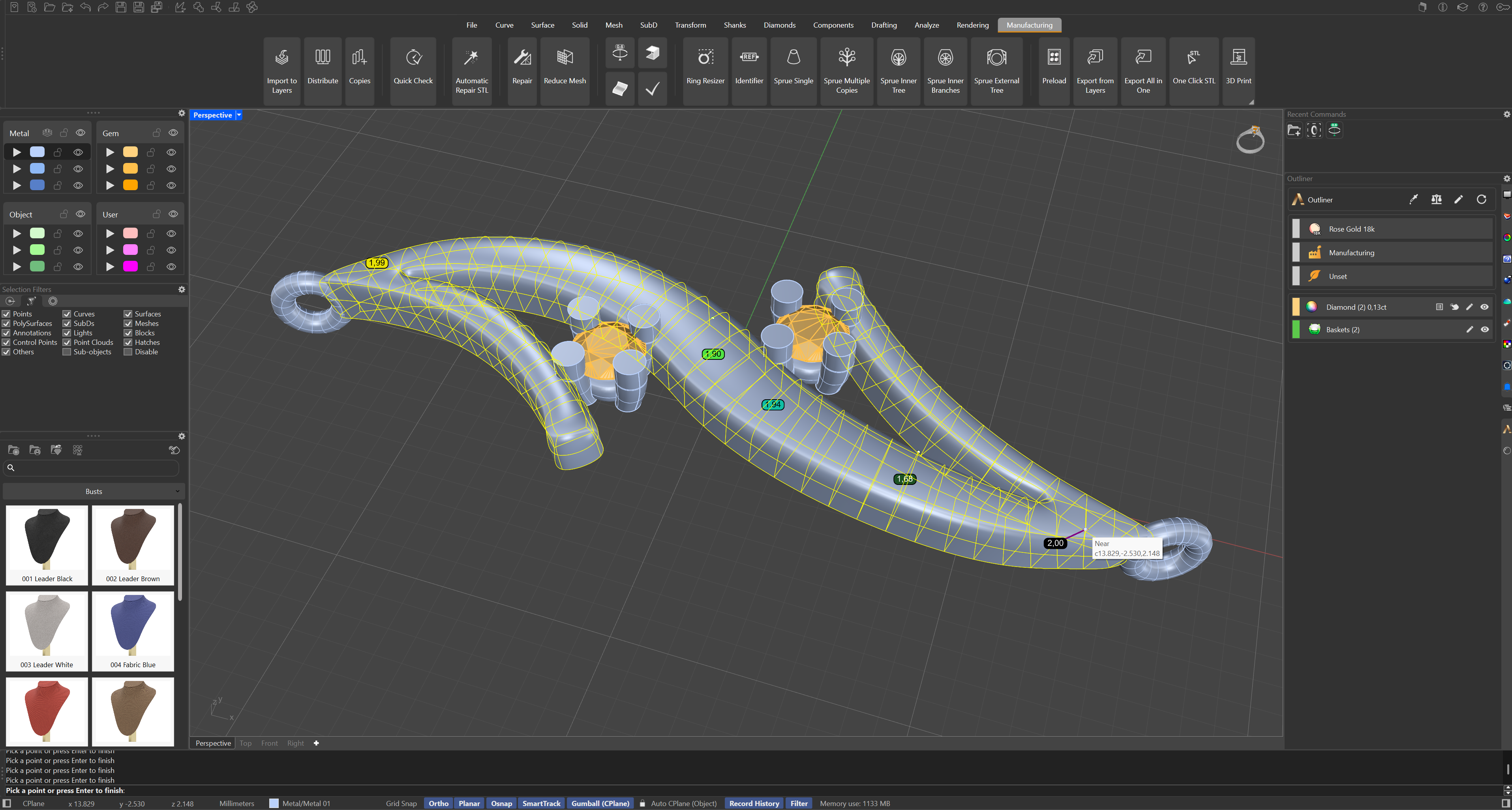Select the 001 Leader Black bust thumbnail
The height and width of the screenshot is (810, 1512).
coord(47,545)
